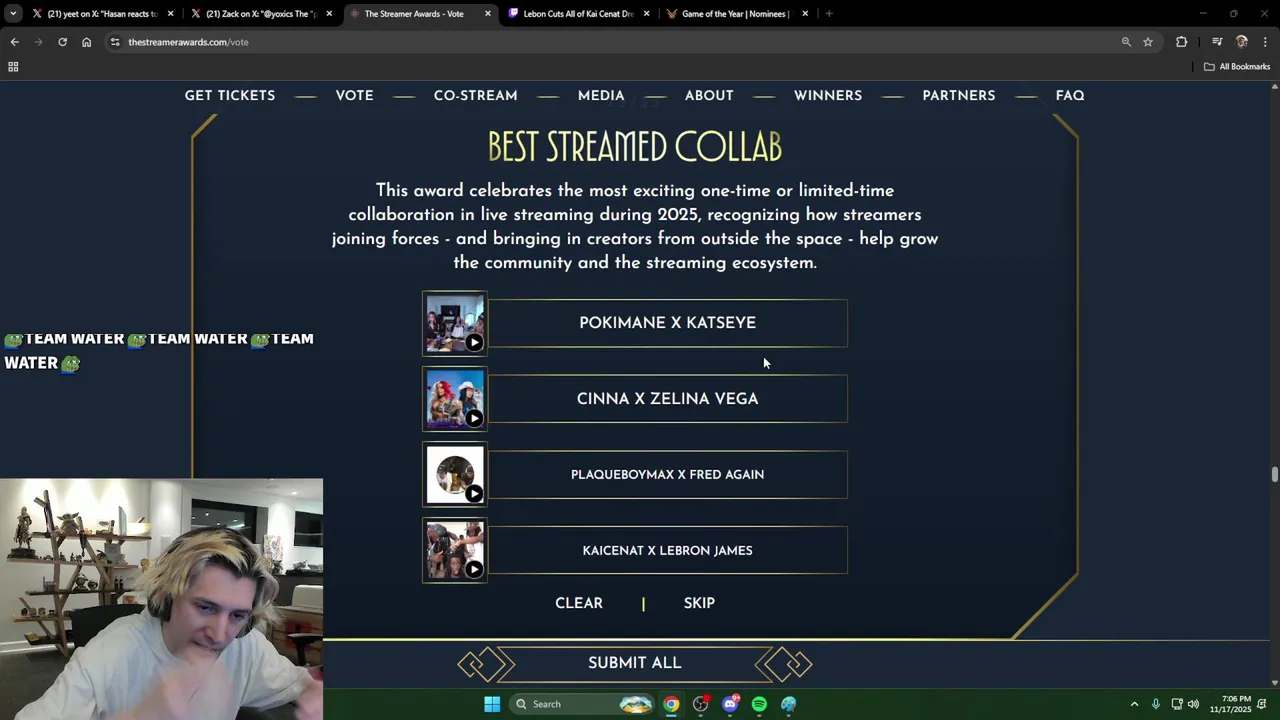Close the 'Game of the Year' tab
Viewport: 1280px width, 720px height.
[x=805, y=14]
